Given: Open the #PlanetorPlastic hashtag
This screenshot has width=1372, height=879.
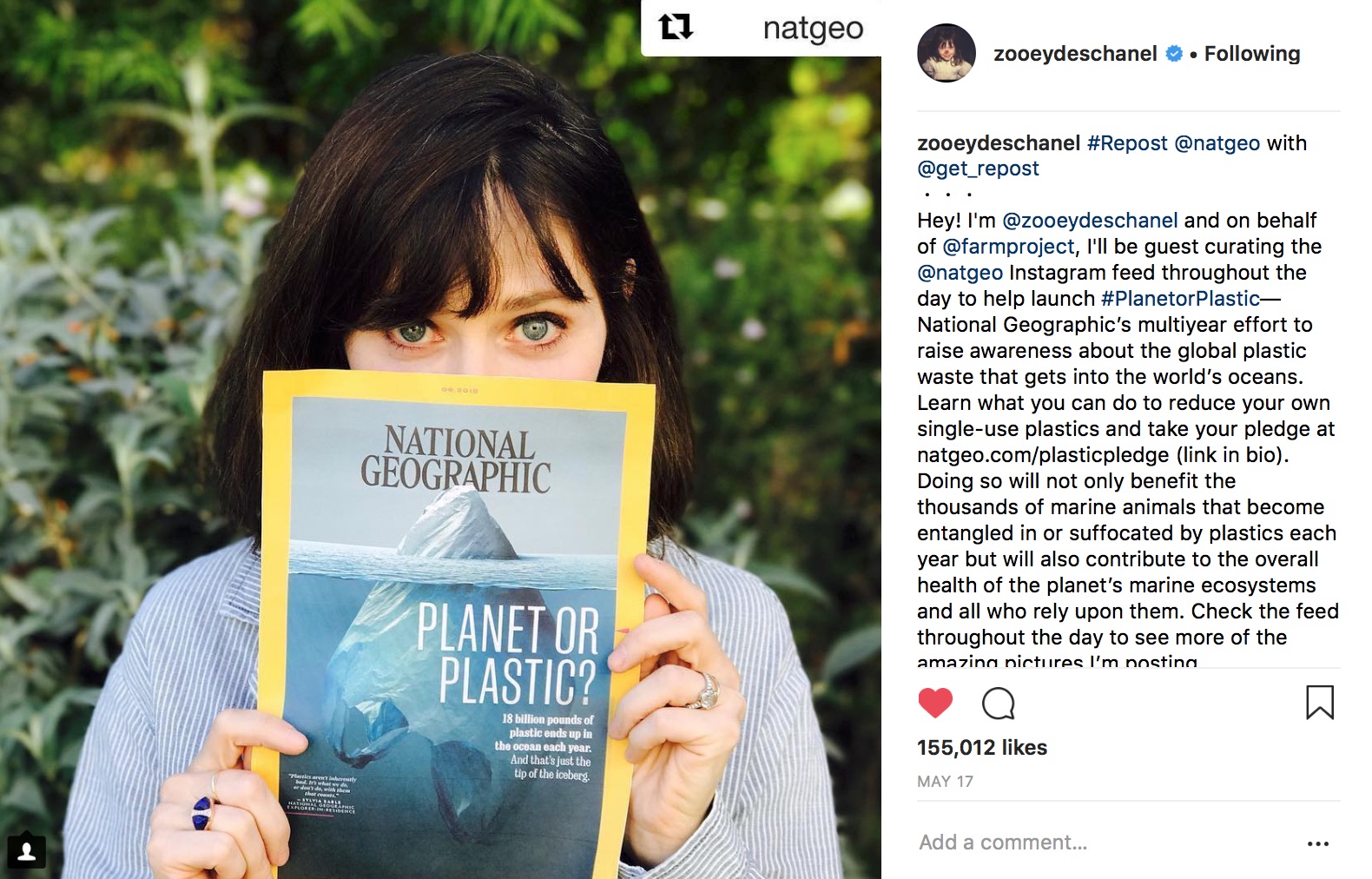Looking at the screenshot, I should click(x=1180, y=299).
